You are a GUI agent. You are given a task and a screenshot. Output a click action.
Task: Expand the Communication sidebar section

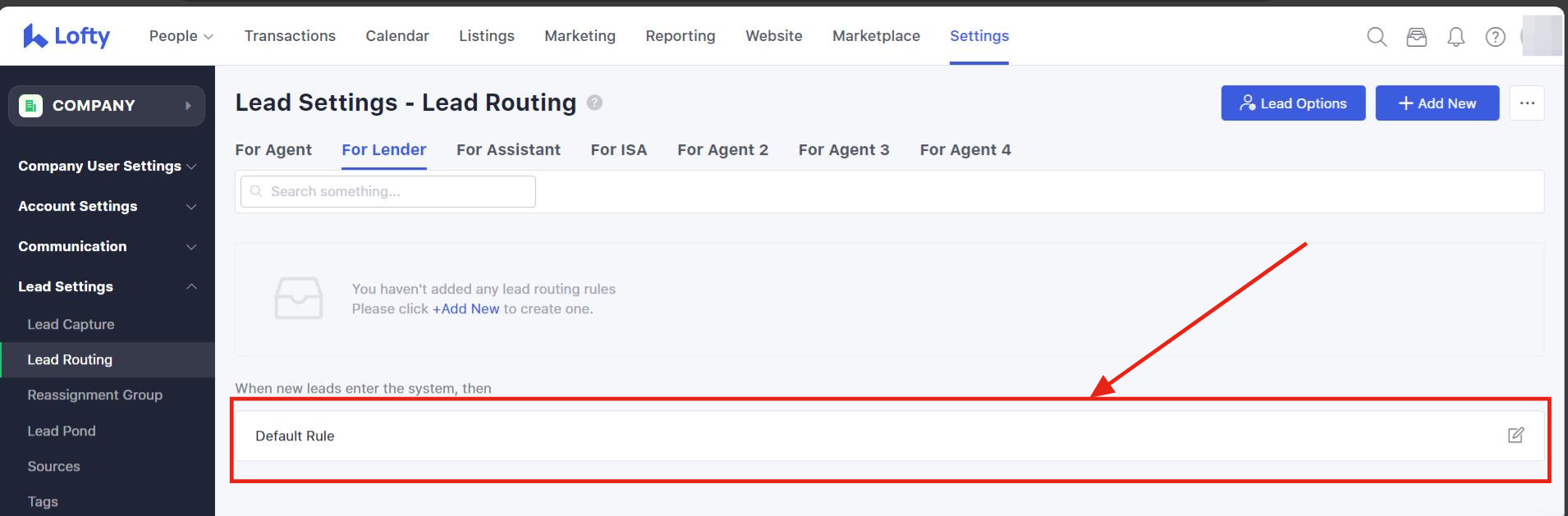(107, 246)
